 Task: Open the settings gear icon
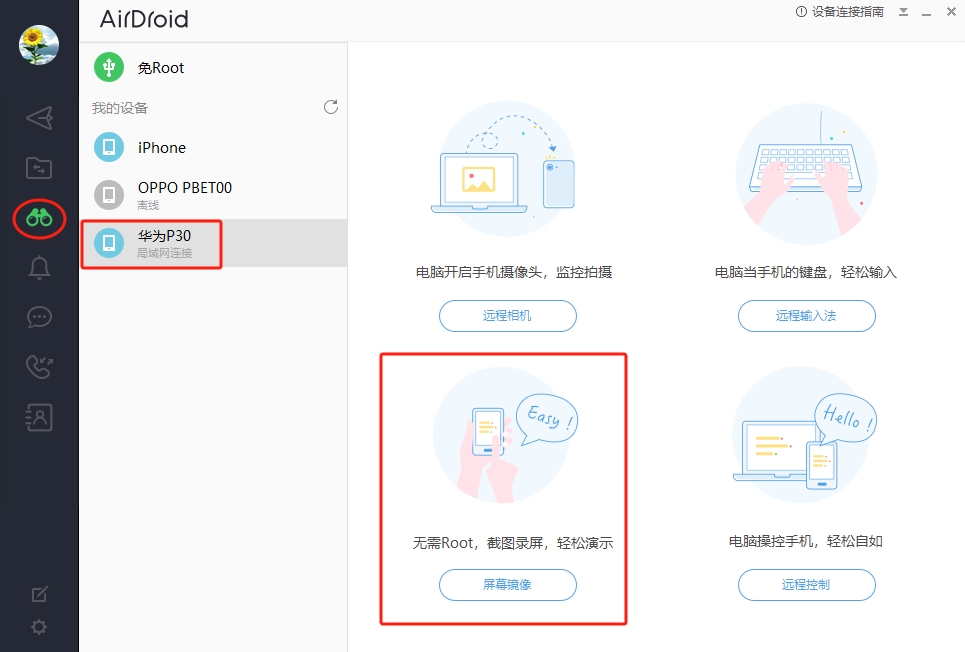coord(39,627)
